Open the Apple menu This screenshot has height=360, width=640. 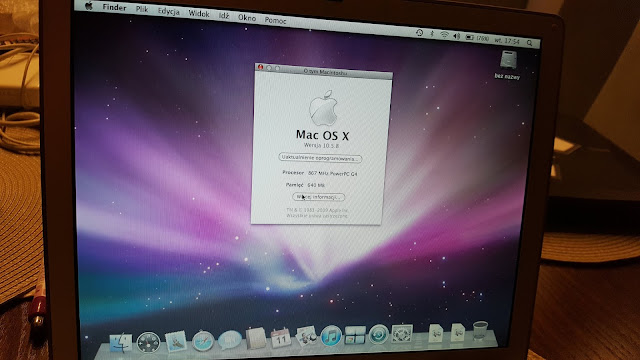(89, 6)
